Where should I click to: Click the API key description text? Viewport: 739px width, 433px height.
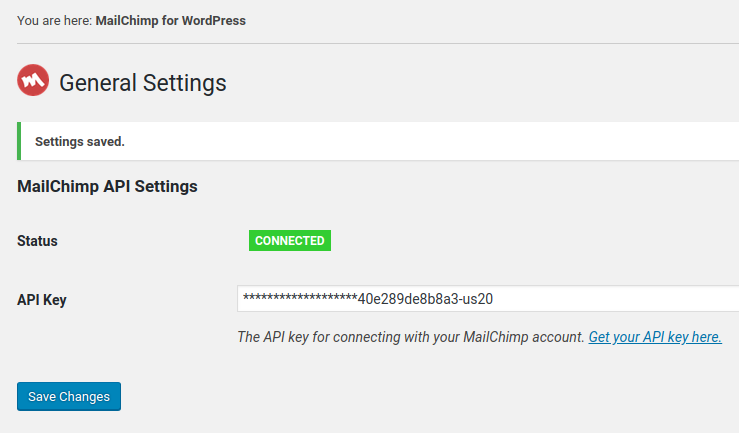tap(380, 337)
